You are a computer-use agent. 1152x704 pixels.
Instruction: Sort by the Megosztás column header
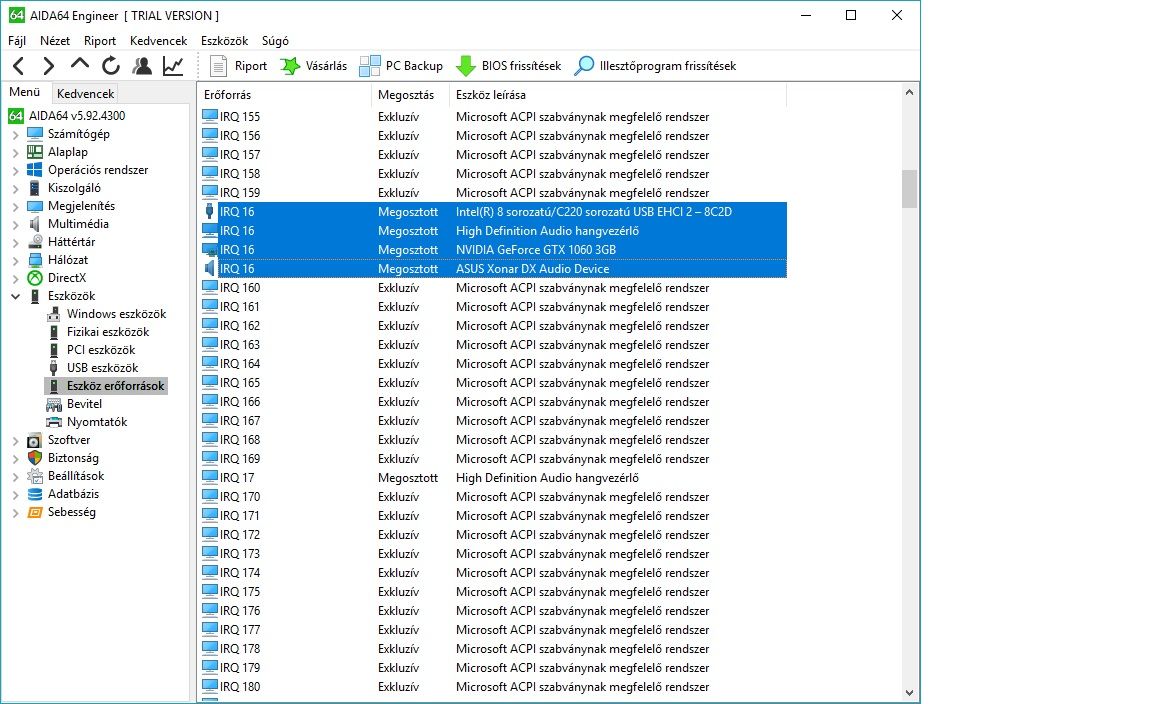click(411, 95)
